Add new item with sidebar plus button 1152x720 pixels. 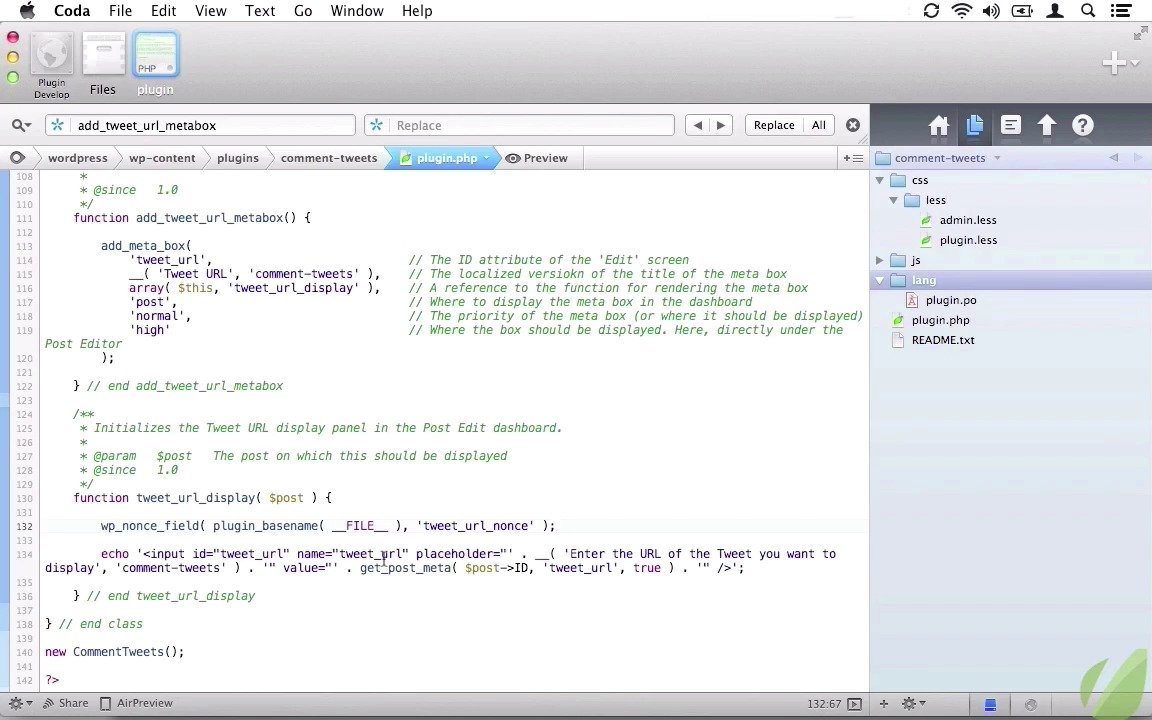coord(884,704)
